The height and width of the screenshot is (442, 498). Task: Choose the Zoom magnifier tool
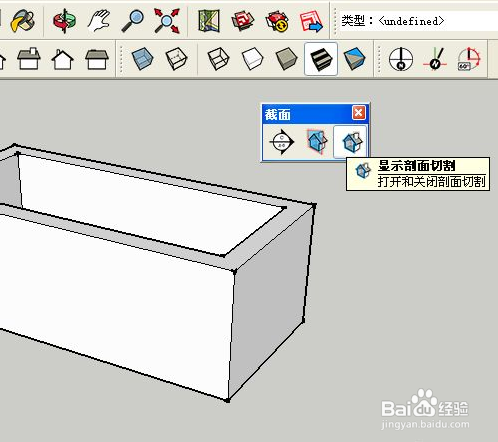pyautogui.click(x=132, y=21)
